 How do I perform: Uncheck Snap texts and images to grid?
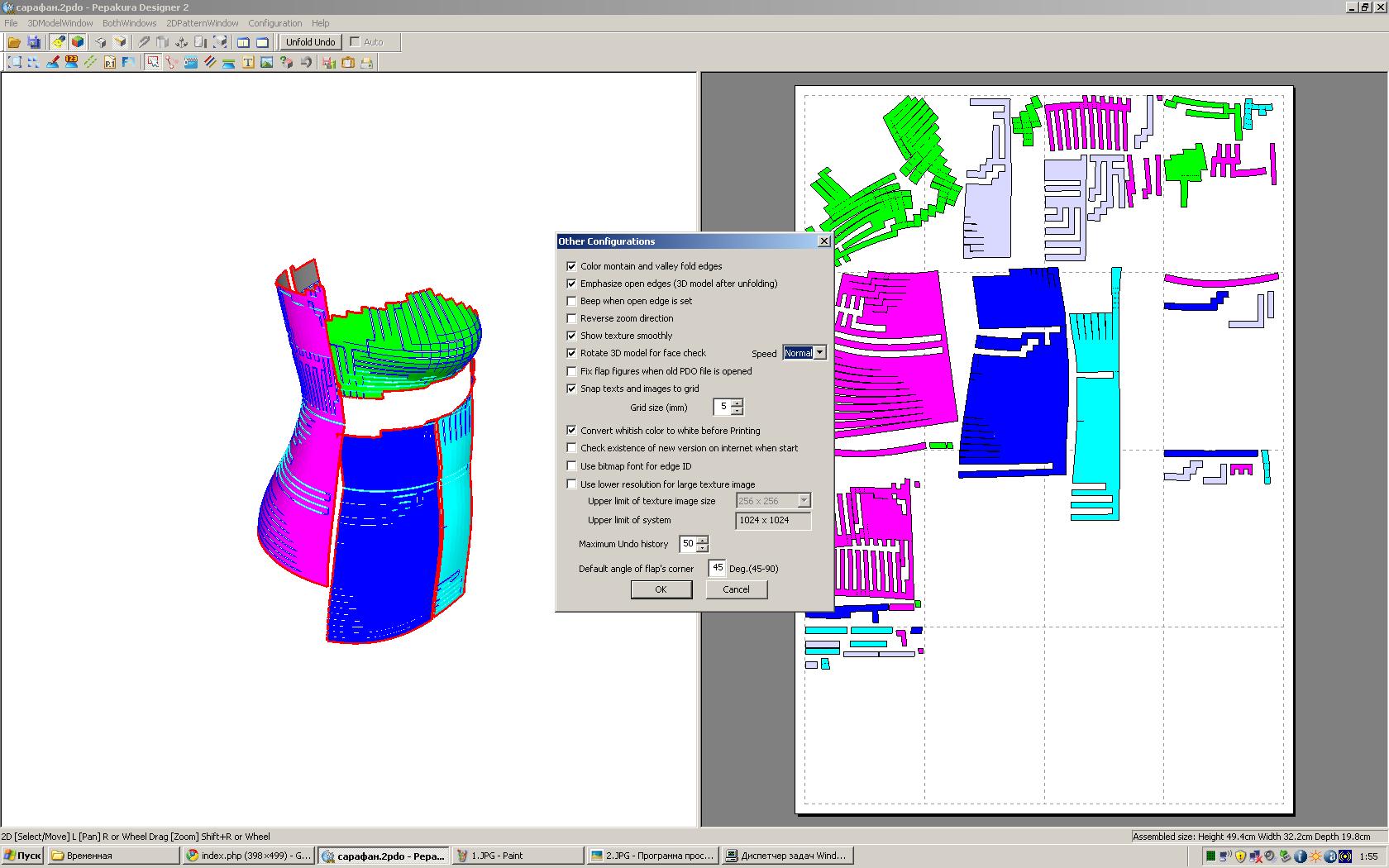(571, 389)
